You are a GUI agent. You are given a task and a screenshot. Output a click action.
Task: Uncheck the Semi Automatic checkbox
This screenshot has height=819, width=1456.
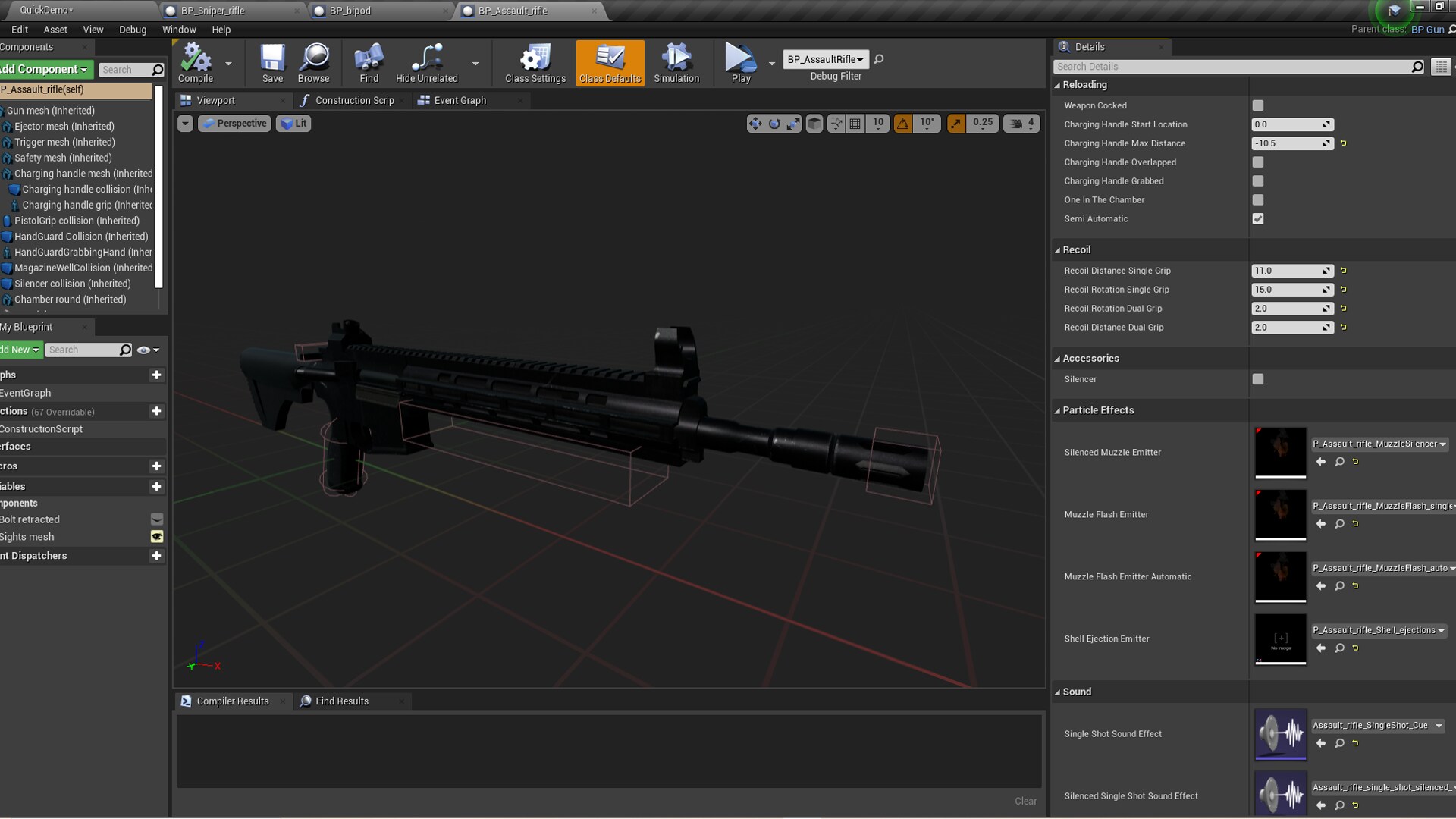(x=1258, y=219)
